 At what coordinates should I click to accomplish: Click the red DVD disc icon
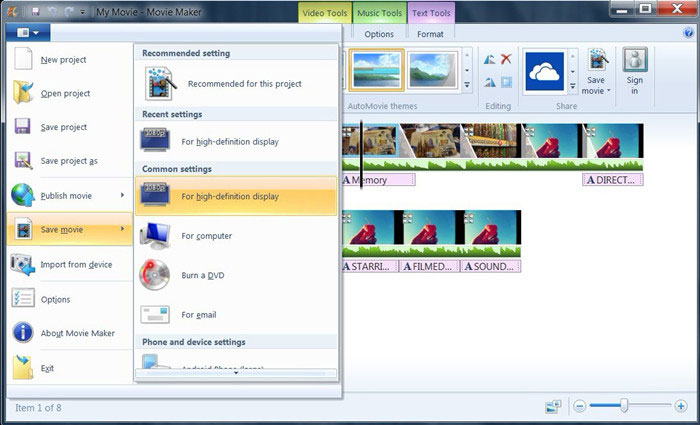click(x=154, y=275)
